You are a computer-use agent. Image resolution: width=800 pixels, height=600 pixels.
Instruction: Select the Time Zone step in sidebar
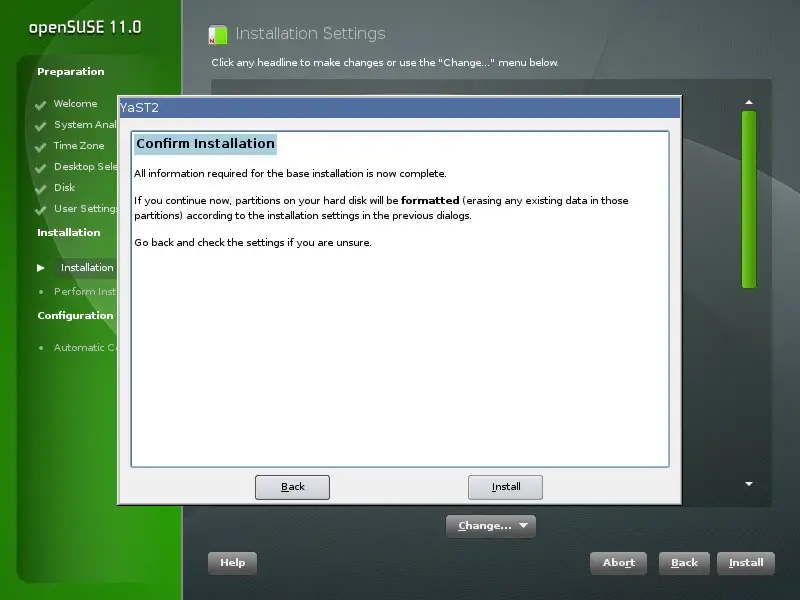[x=79, y=145]
